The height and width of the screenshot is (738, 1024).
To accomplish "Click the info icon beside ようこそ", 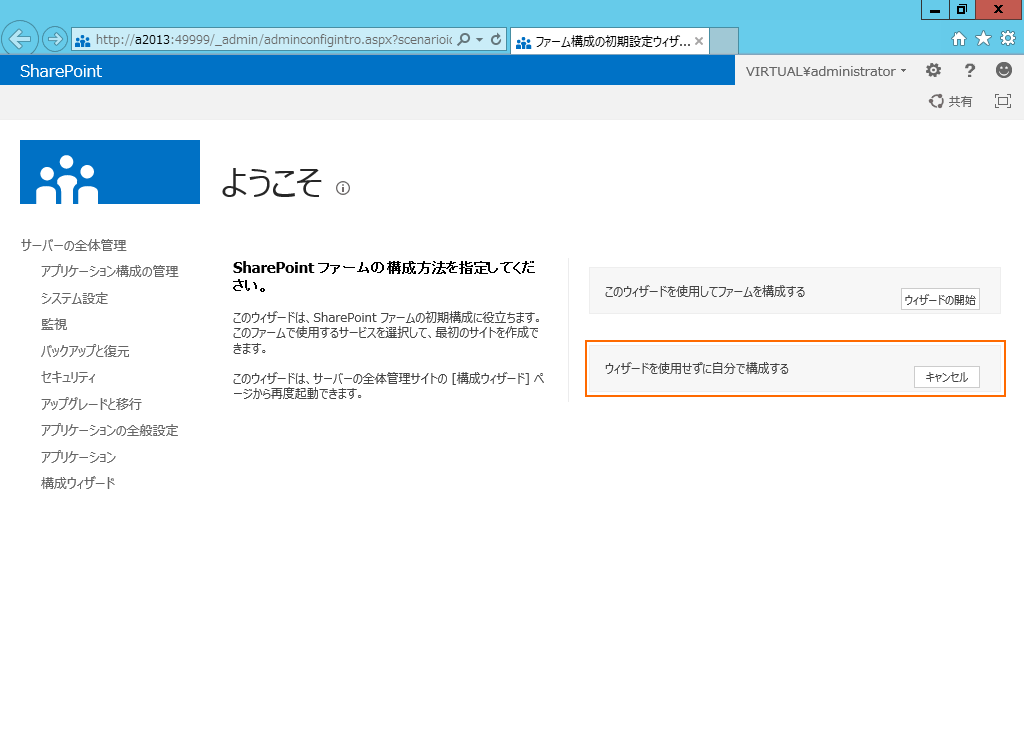I will pos(343,188).
